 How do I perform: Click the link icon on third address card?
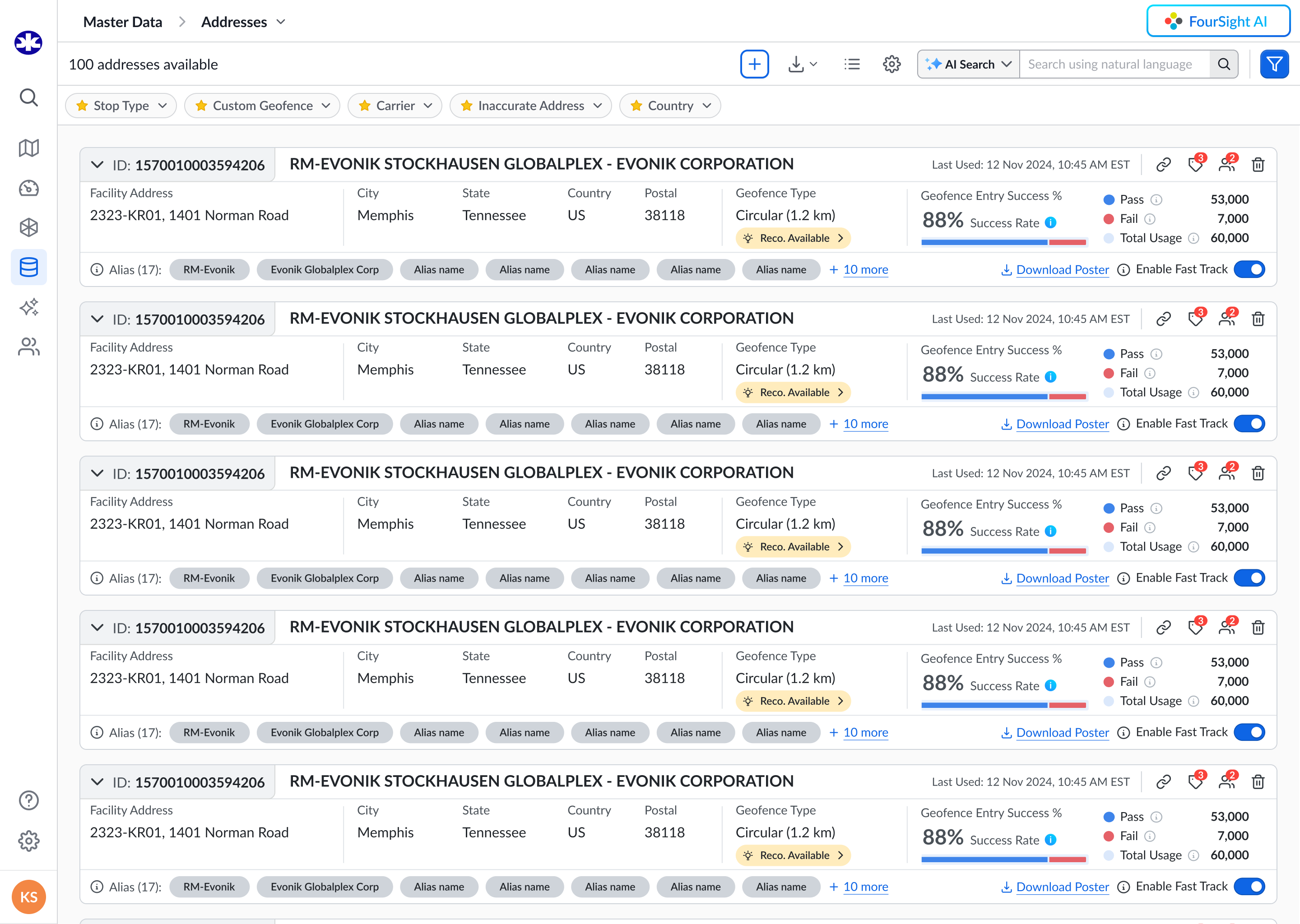click(1163, 473)
